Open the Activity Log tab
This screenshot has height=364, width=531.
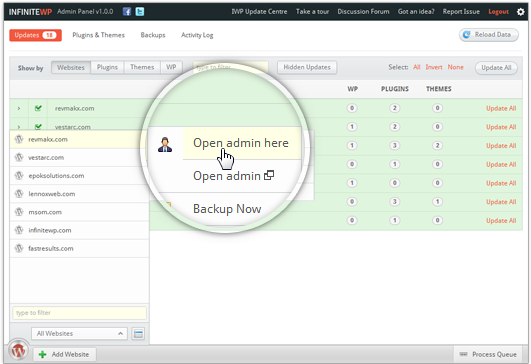197,35
